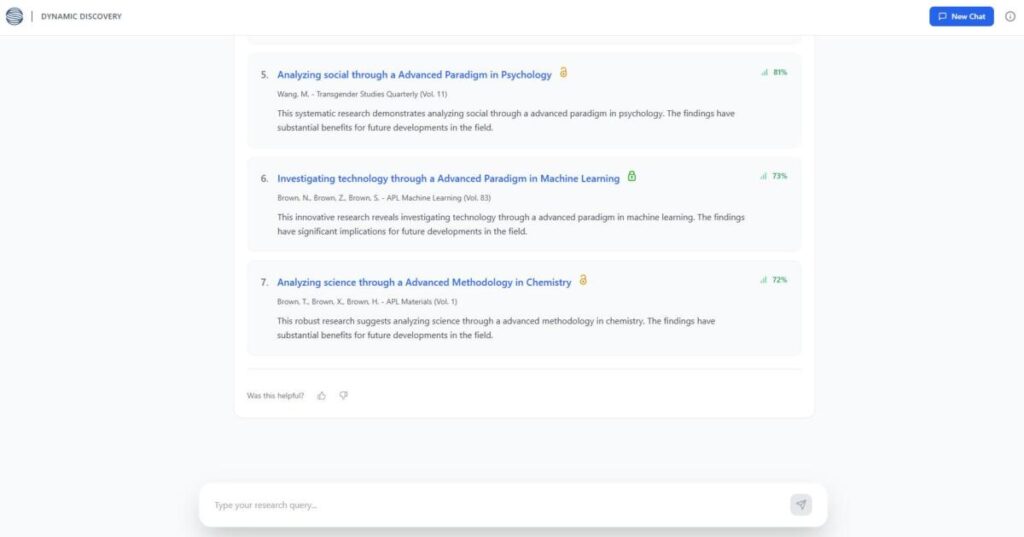Click the thumbs down feedback icon
Viewport: 1024px width, 537px height.
coord(343,396)
